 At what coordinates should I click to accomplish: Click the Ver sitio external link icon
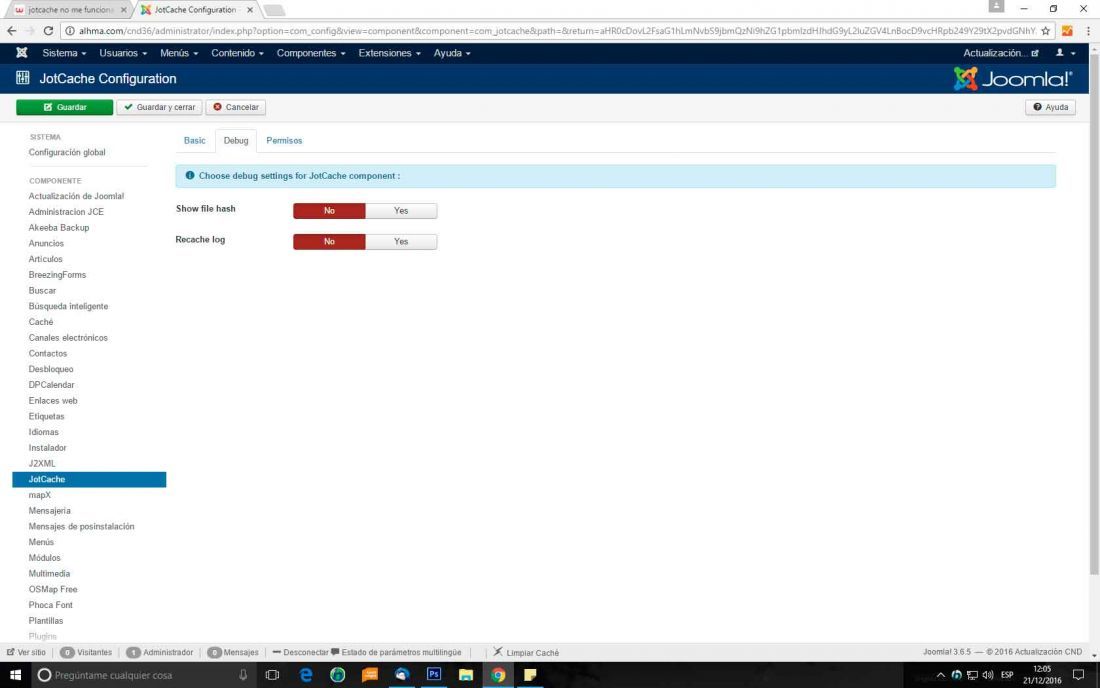click(x=11, y=652)
